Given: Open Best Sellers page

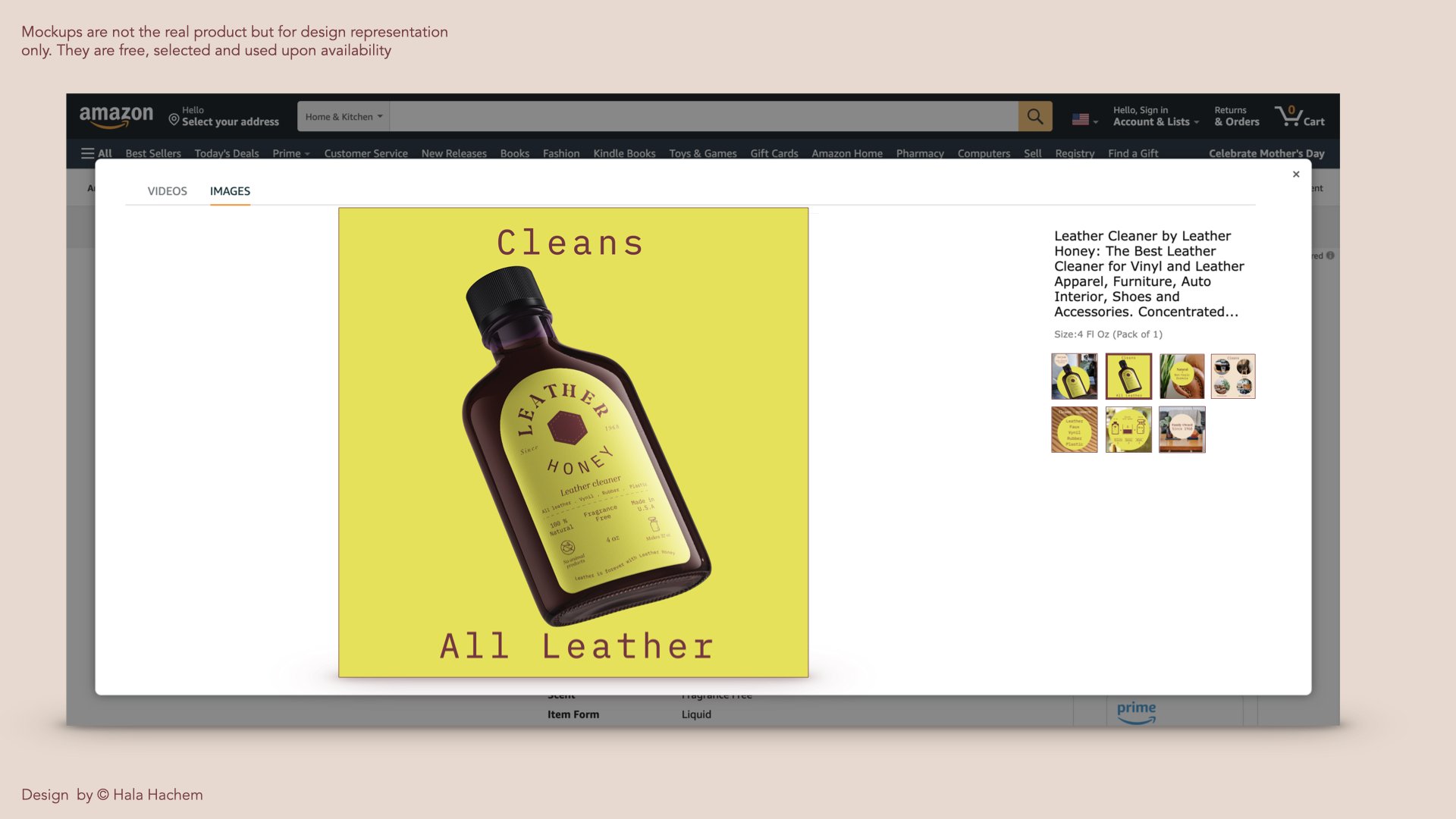Looking at the screenshot, I should pos(153,153).
